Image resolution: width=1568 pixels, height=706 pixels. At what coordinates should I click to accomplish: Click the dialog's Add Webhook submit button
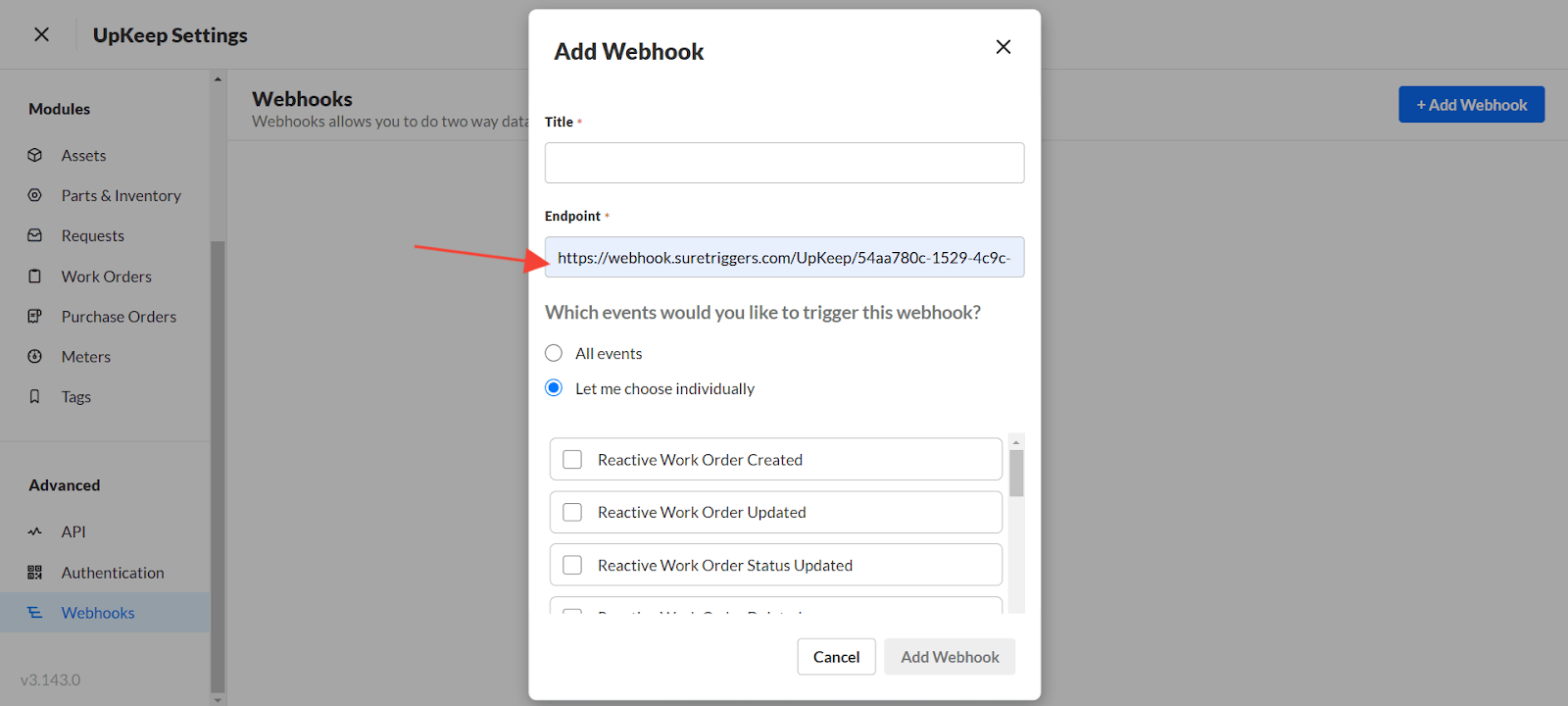(x=950, y=657)
